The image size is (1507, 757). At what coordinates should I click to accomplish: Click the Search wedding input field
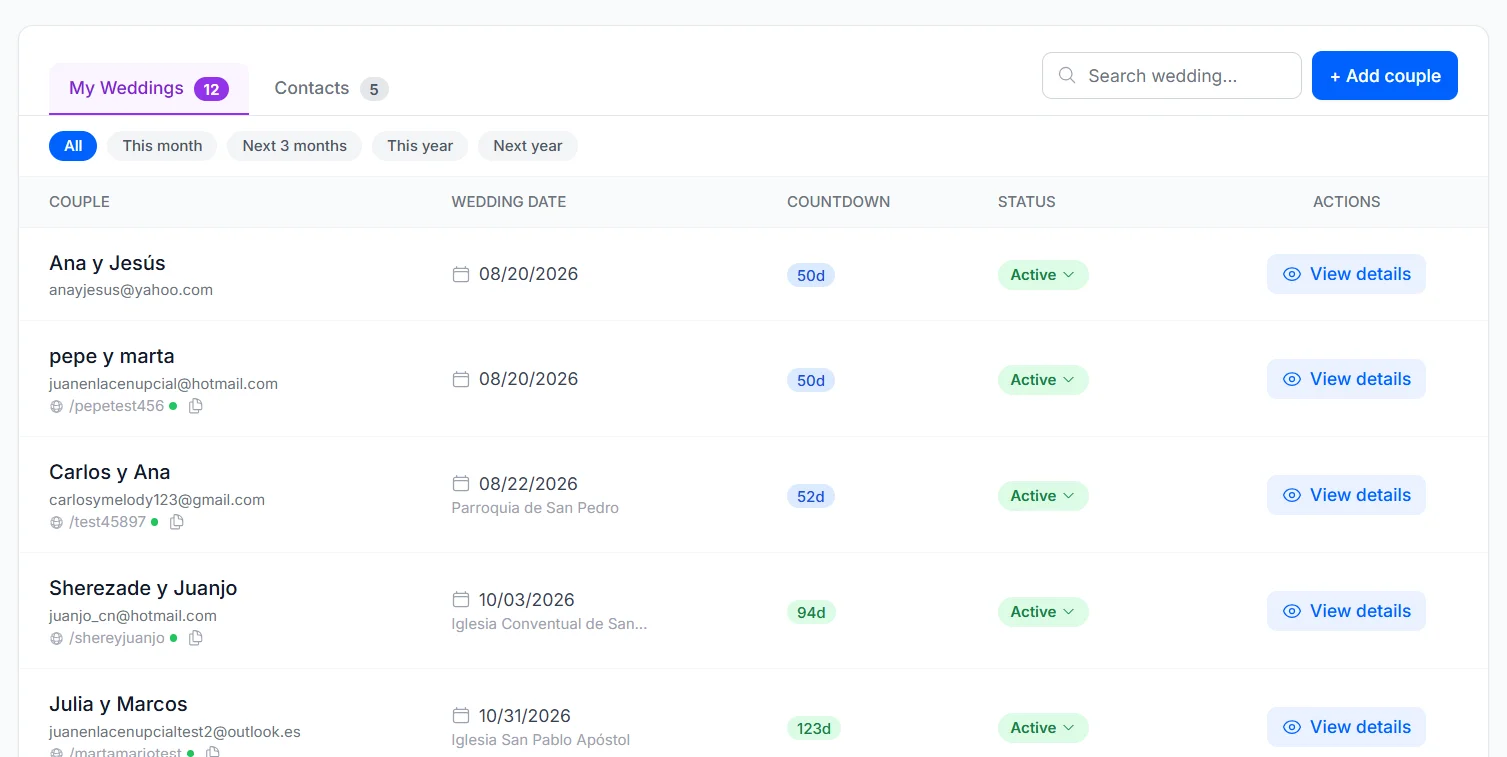[1172, 76]
